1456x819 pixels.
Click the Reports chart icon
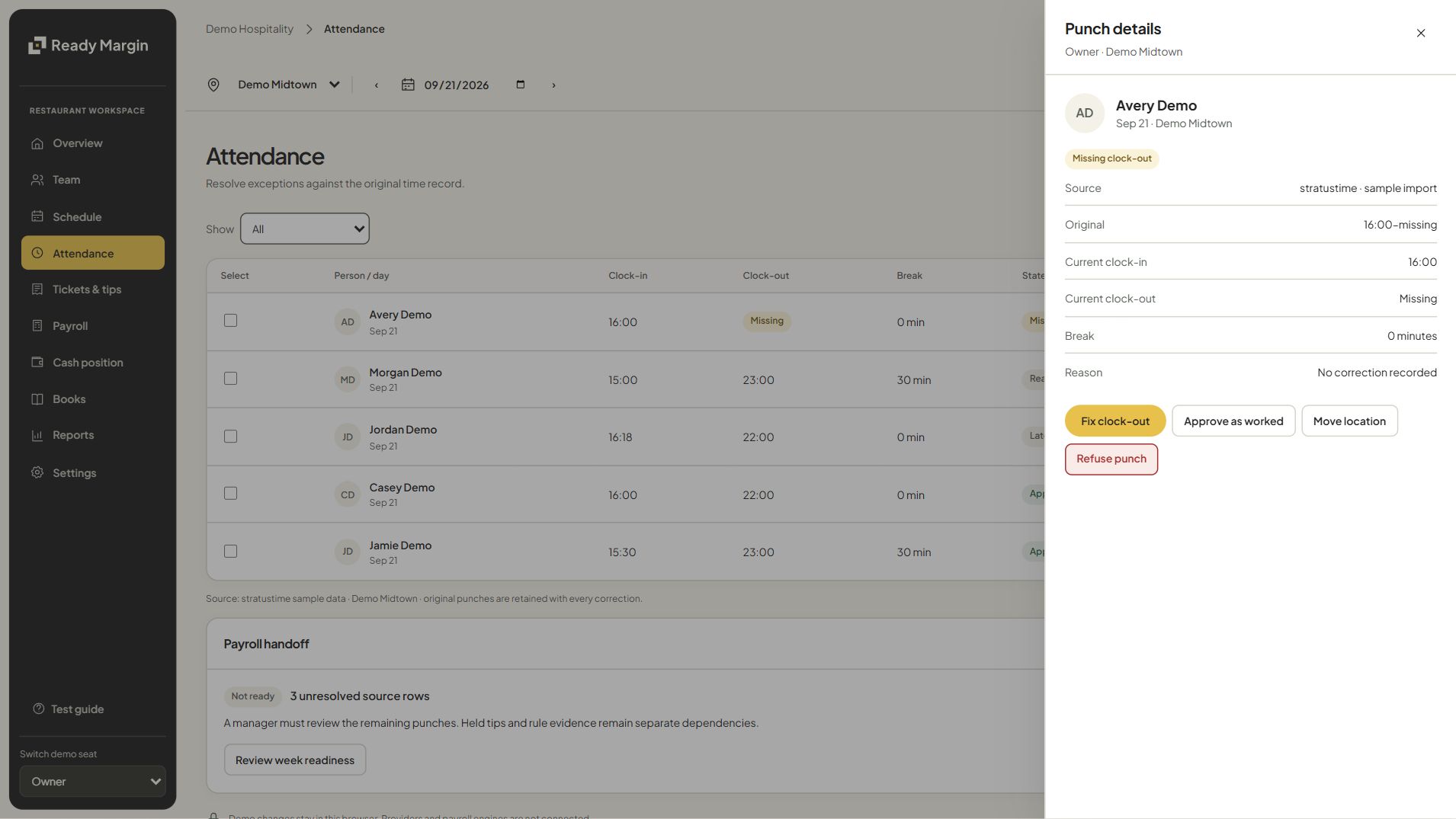(x=37, y=435)
